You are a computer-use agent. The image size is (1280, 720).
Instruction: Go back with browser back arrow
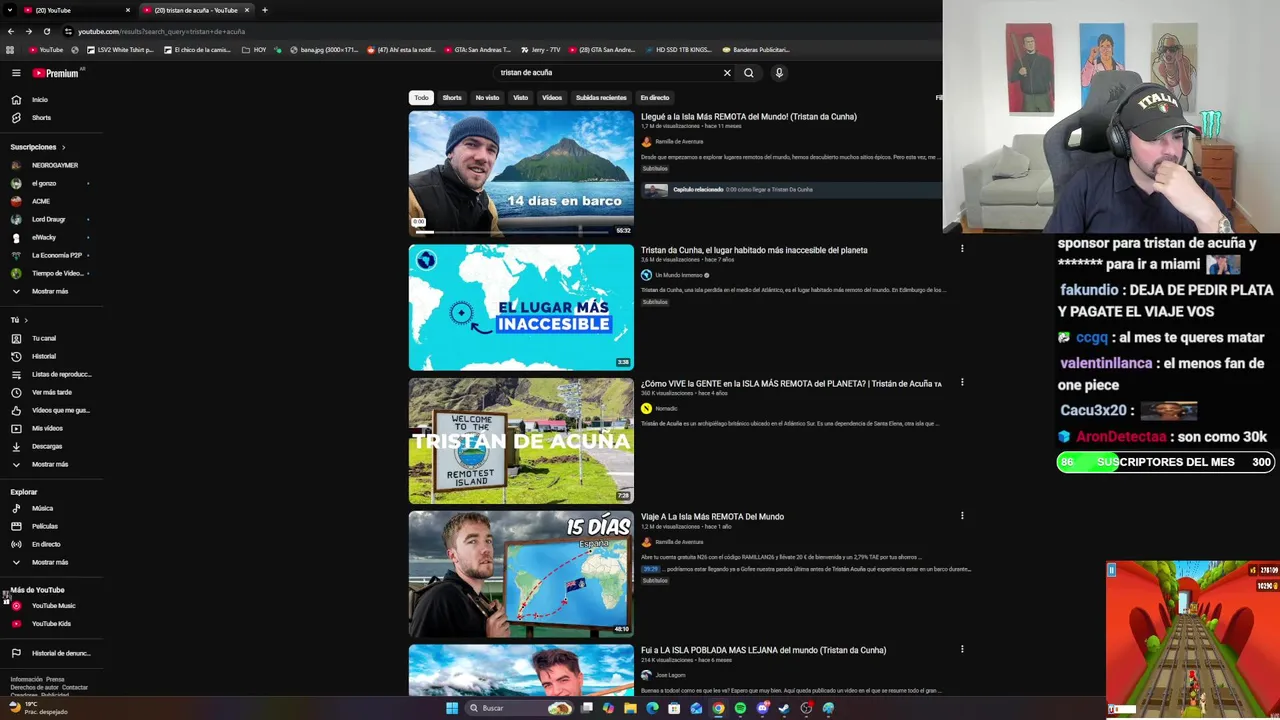click(x=10, y=31)
